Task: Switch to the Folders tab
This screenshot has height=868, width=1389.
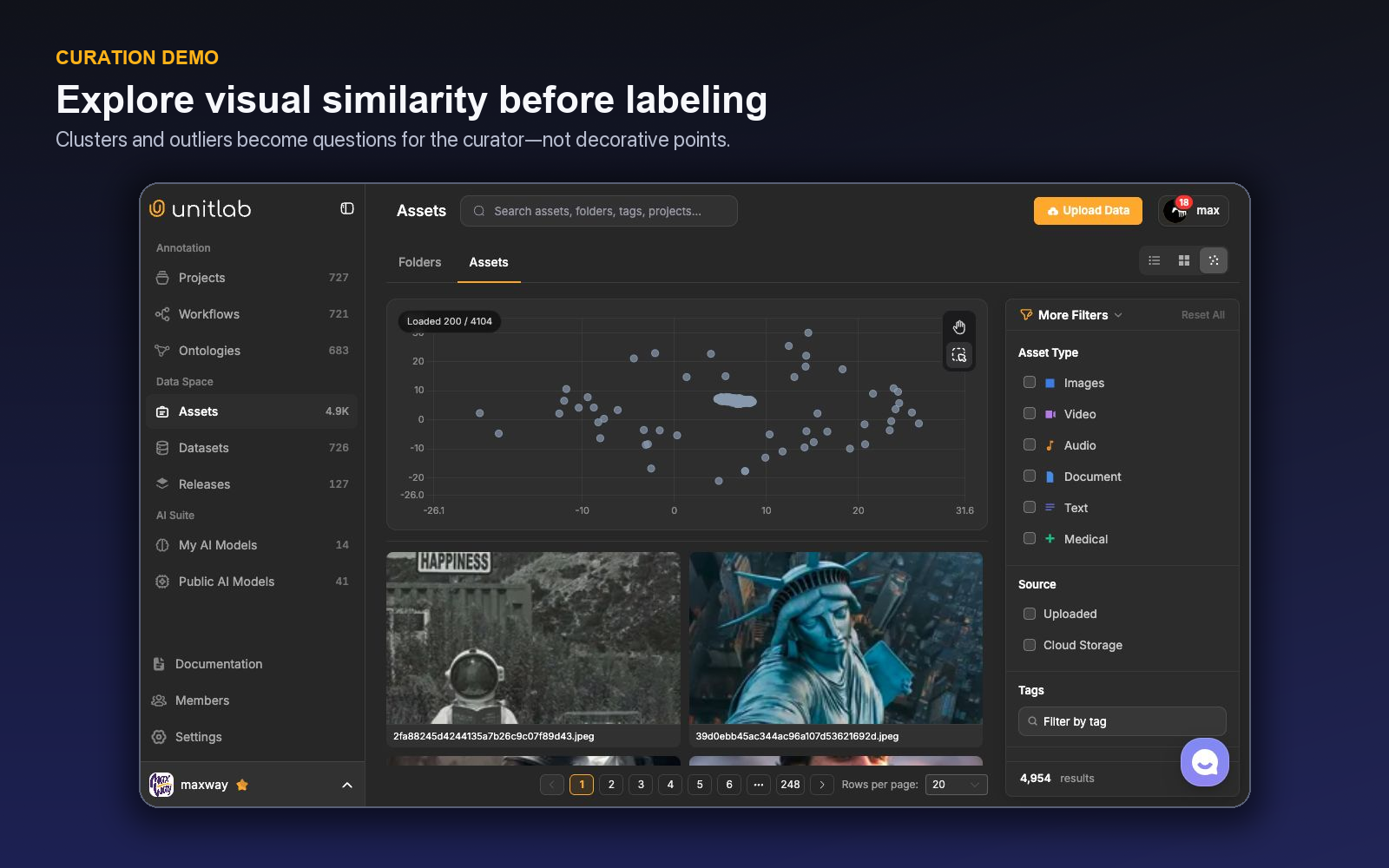Action: click(420, 262)
